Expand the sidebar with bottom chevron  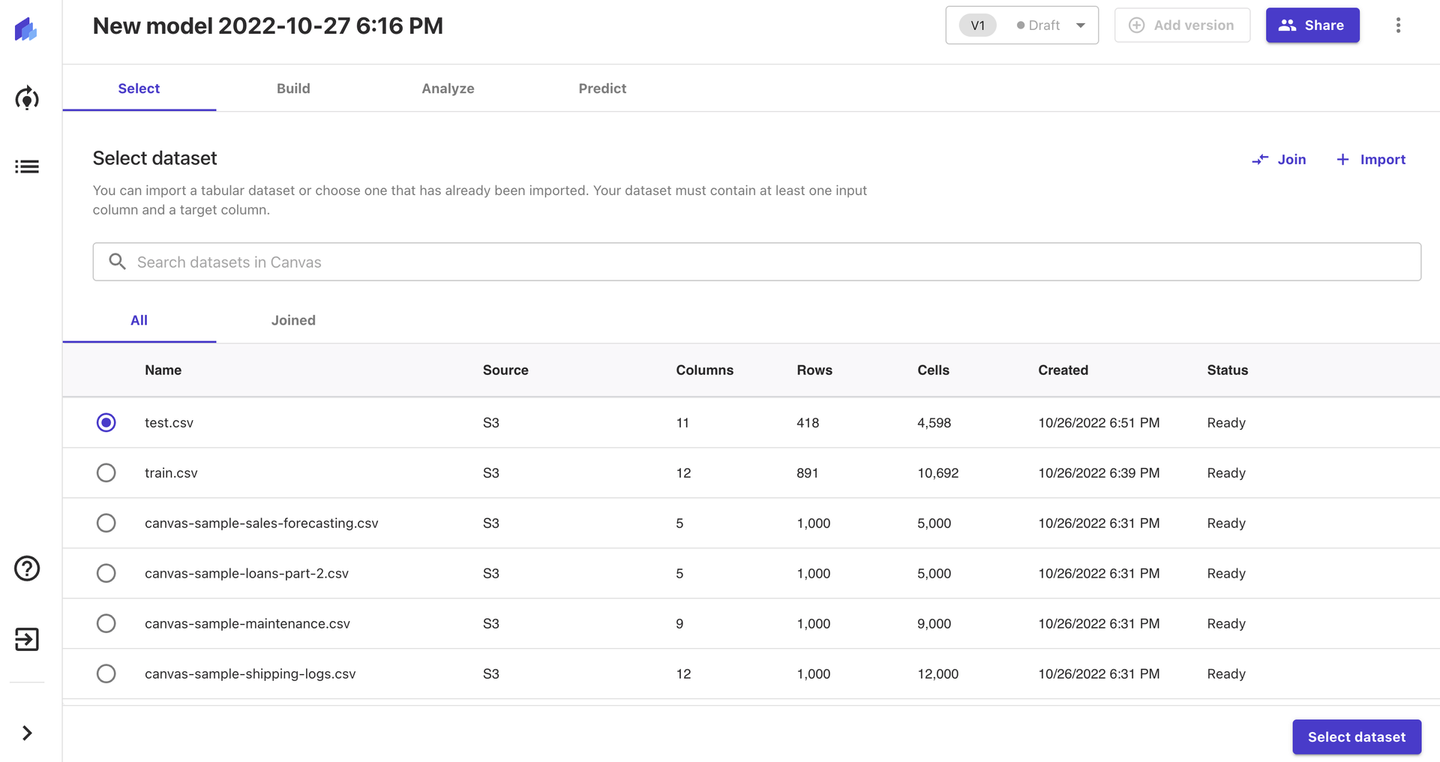(x=27, y=733)
